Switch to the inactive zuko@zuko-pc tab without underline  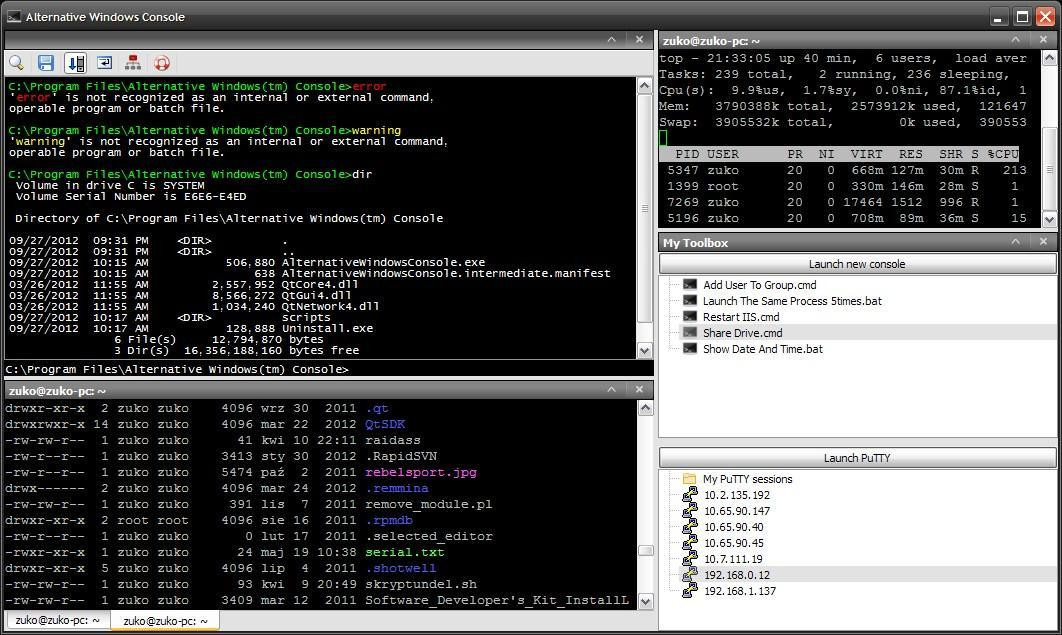[57, 620]
